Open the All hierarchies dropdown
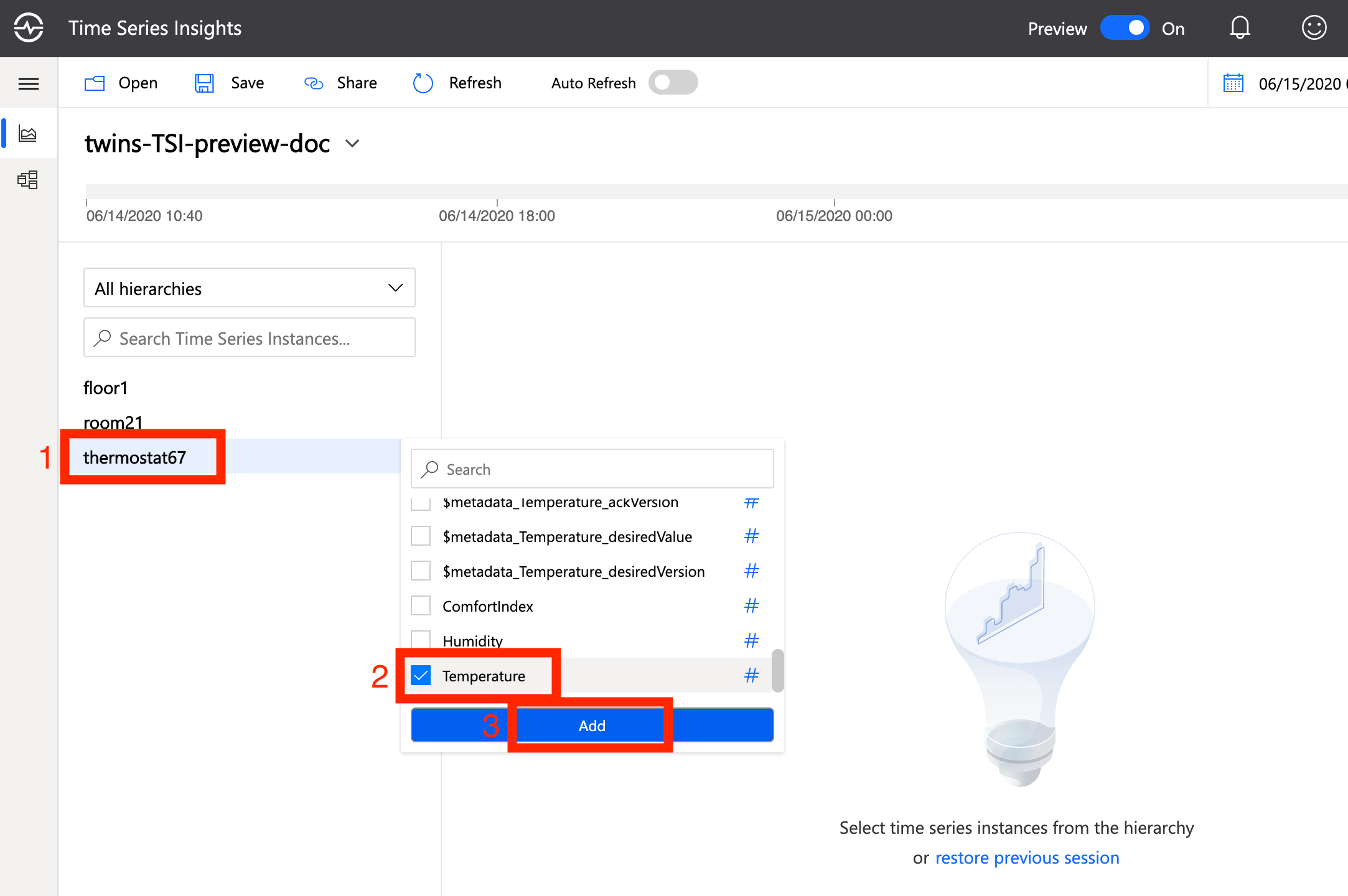The width and height of the screenshot is (1348, 896). pyautogui.click(x=249, y=287)
